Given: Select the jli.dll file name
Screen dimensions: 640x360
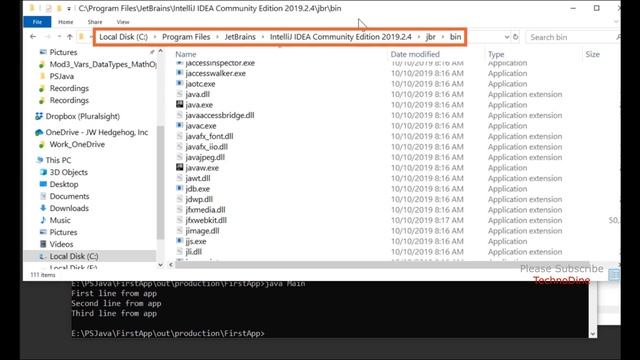Looking at the screenshot, I should click(x=193, y=252).
